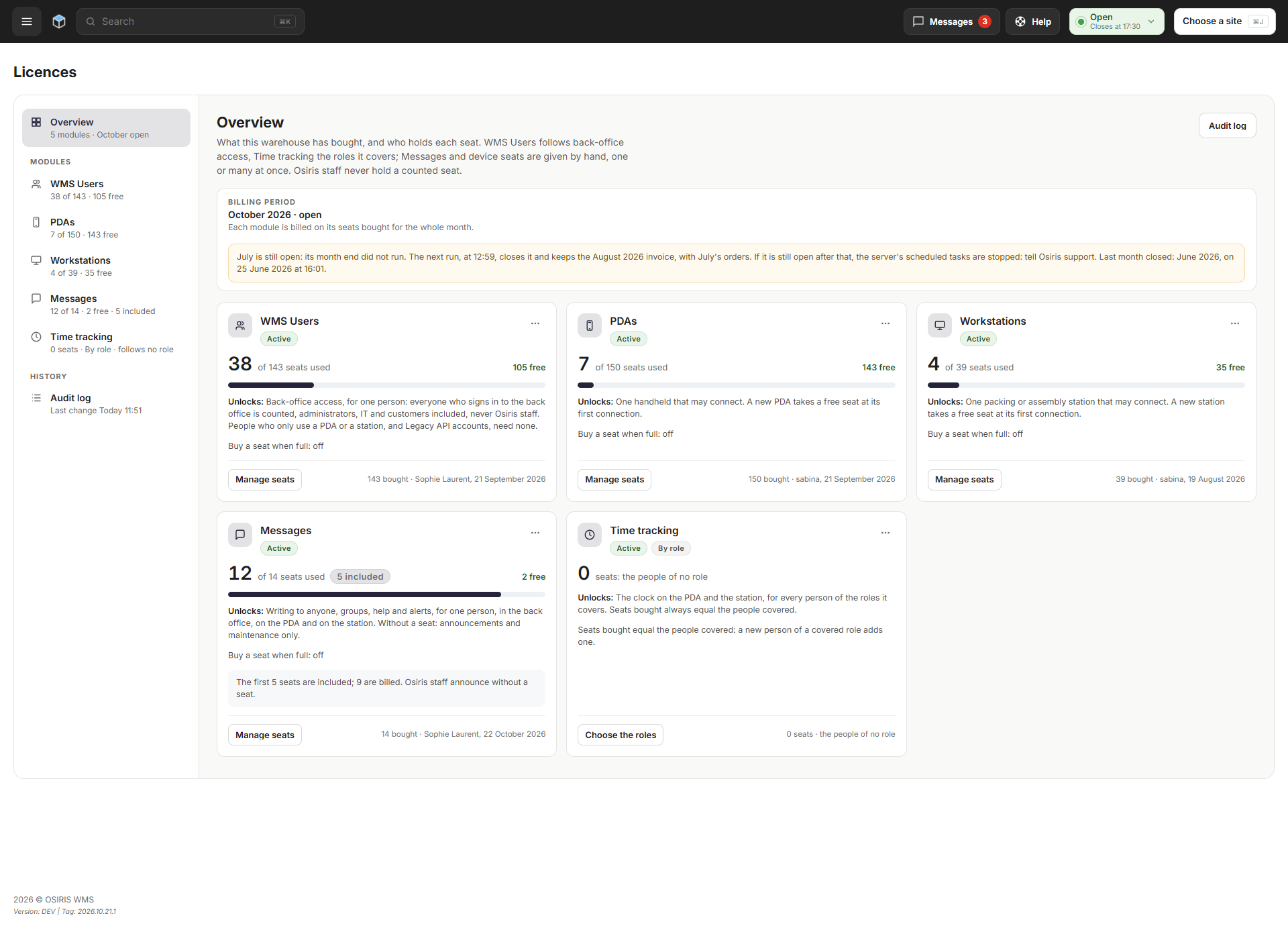Click the Help lifebuoy icon
This screenshot has height=934, width=1288.
tap(1020, 21)
